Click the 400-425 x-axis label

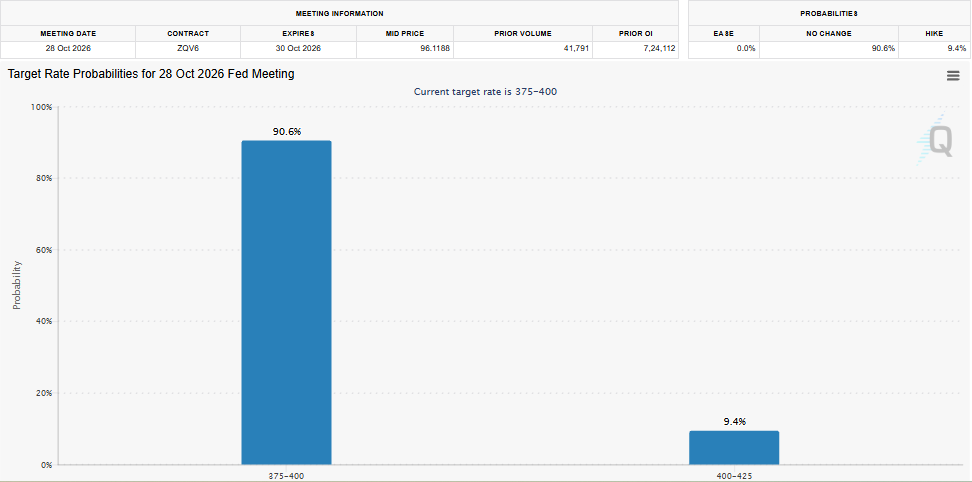(x=735, y=476)
